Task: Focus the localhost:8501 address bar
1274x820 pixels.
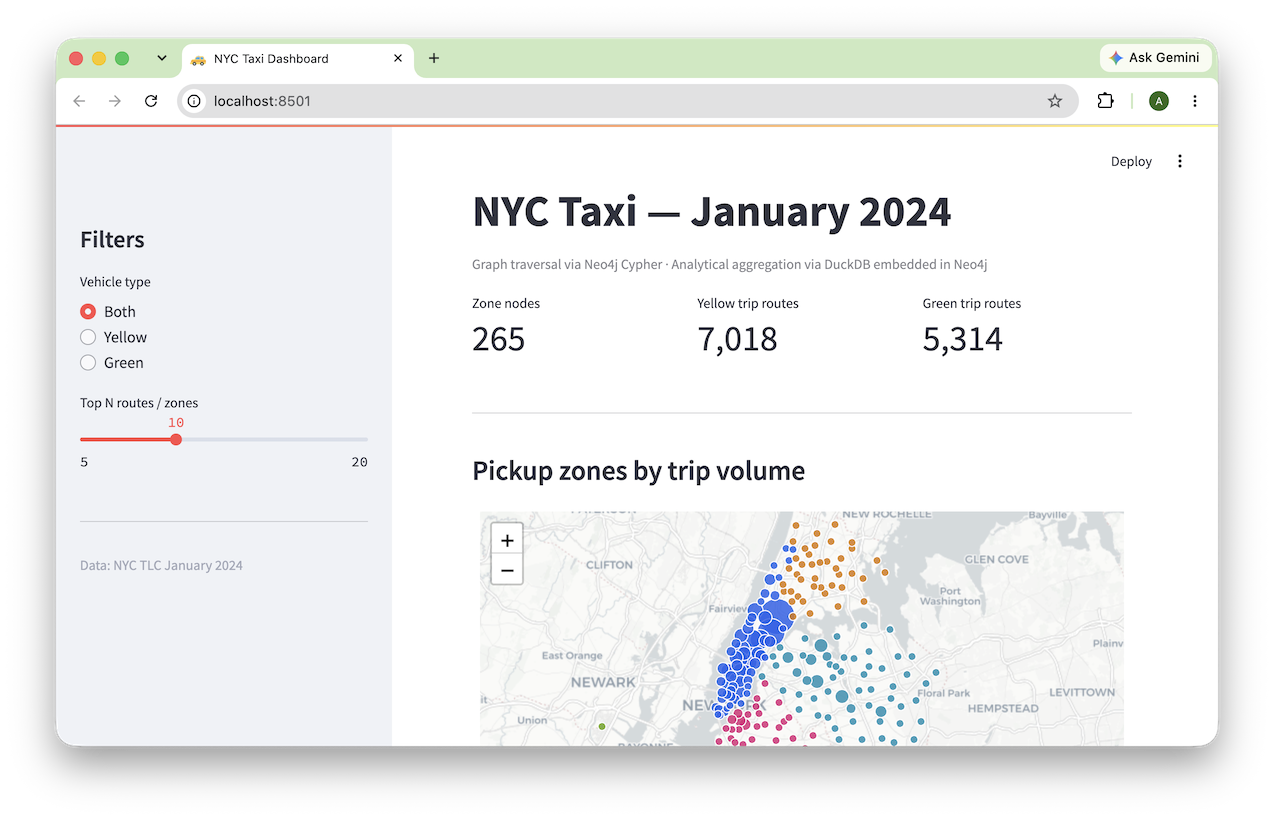Action: (x=628, y=101)
